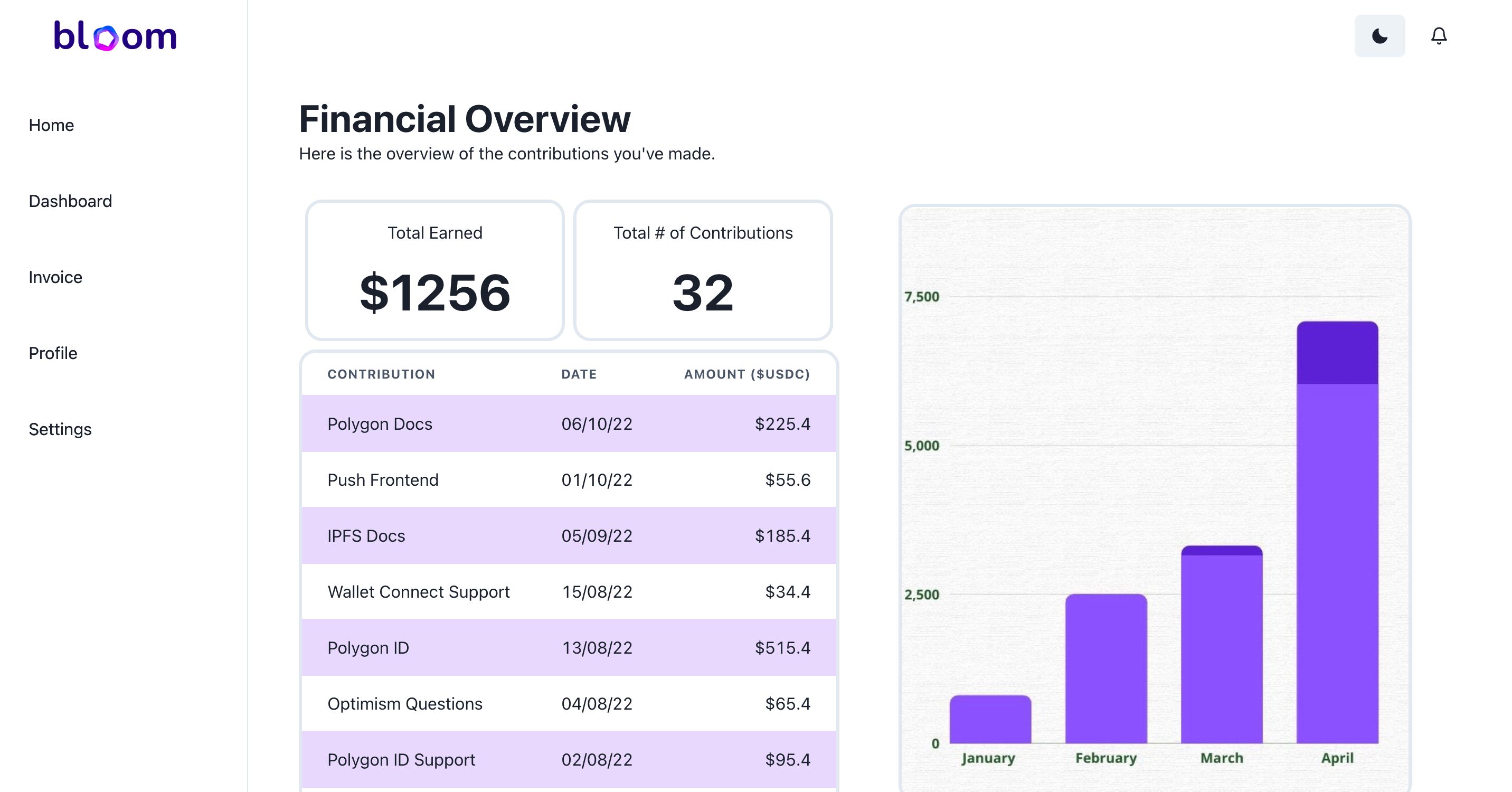Click the amount $65.4

coord(788,703)
